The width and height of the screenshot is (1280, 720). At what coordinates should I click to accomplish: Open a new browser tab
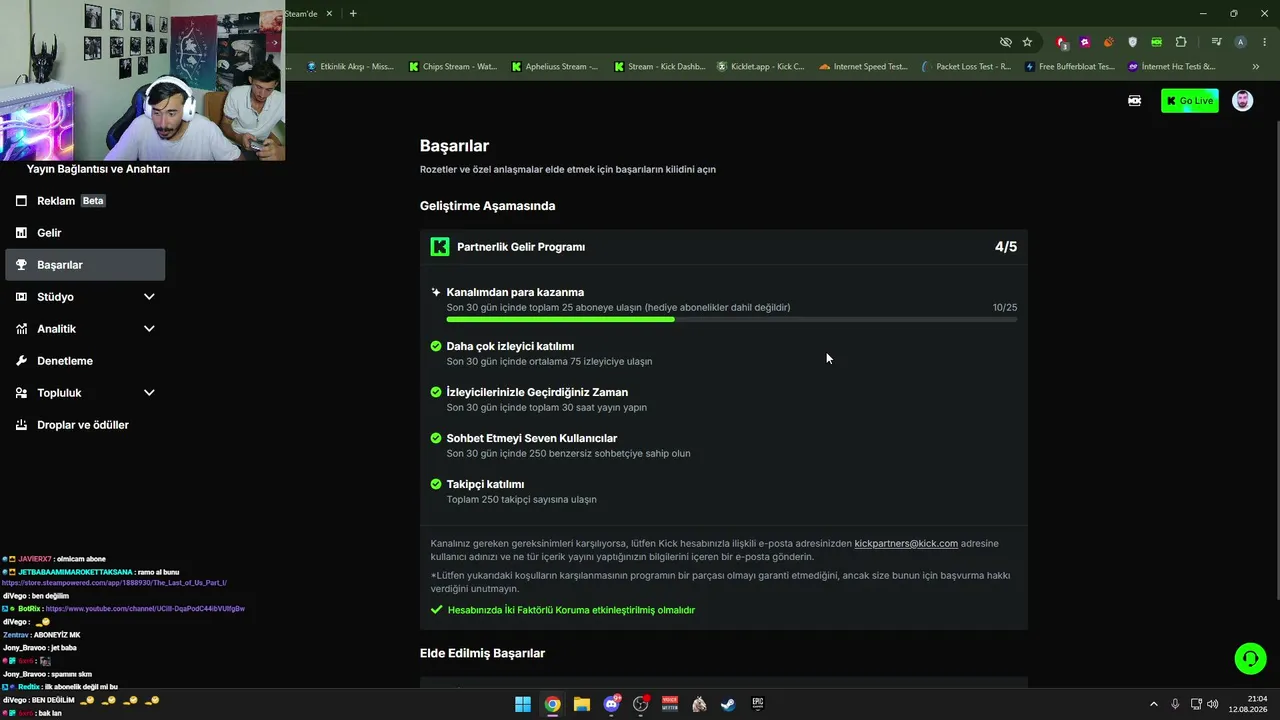tap(353, 13)
